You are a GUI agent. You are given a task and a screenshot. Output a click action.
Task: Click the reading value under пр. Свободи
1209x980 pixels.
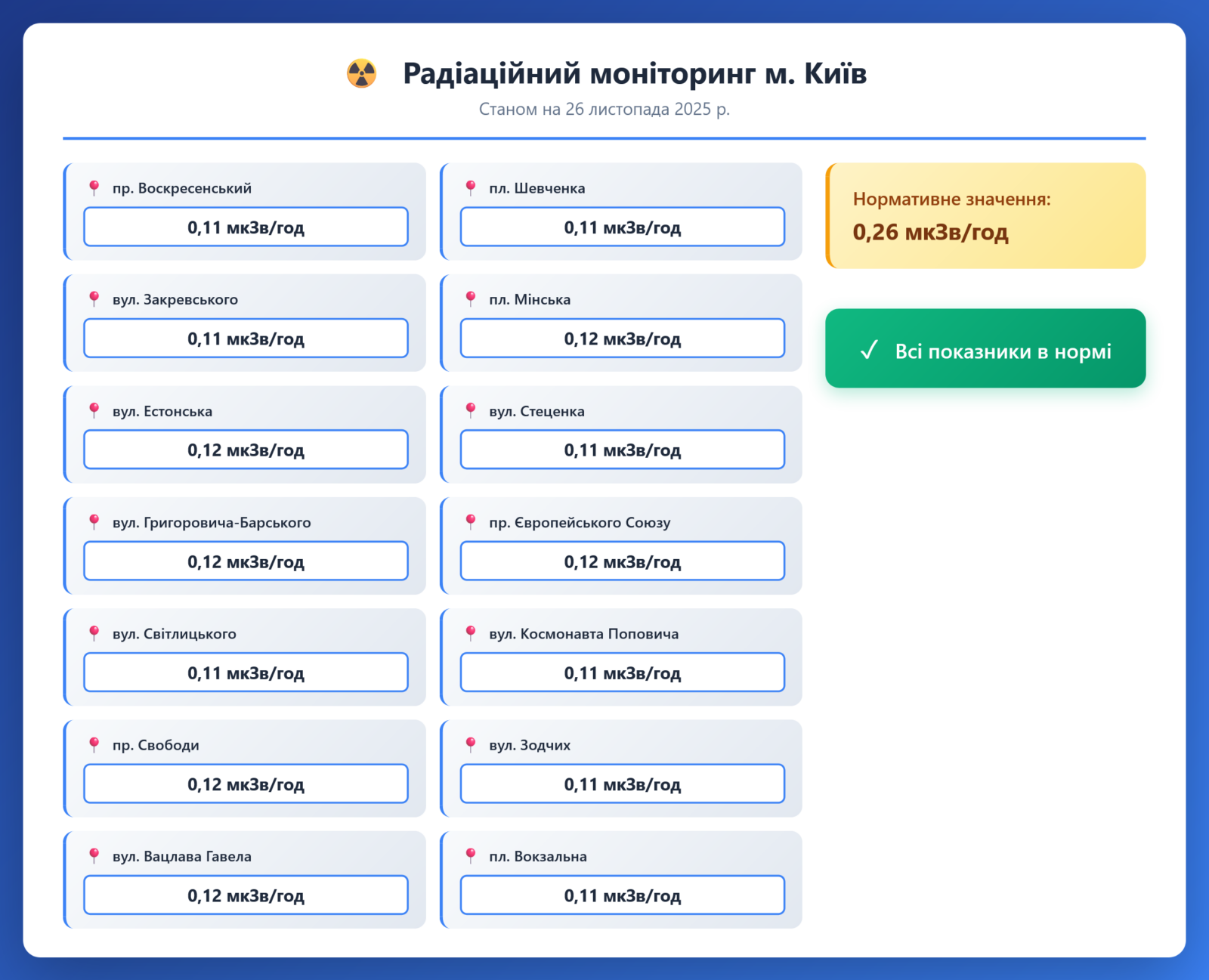pos(246,784)
